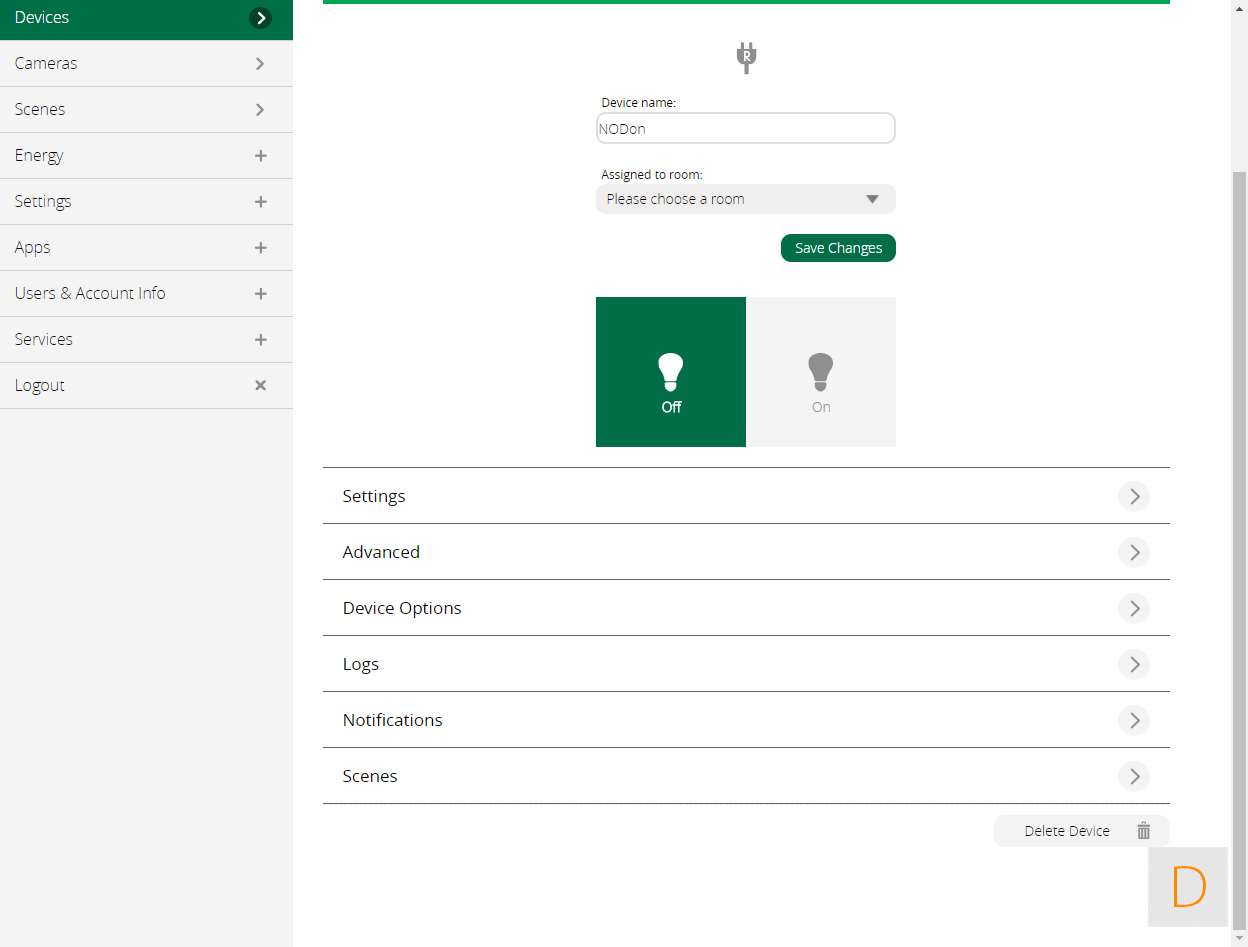Click the orange D badge icon

1187,886
